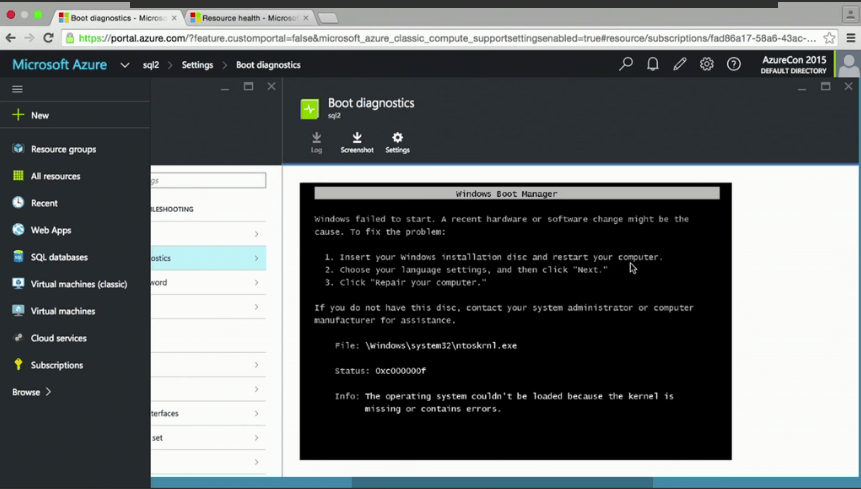The image size is (861, 489).
Task: Open Chrome menu icon
Action: click(x=851, y=38)
